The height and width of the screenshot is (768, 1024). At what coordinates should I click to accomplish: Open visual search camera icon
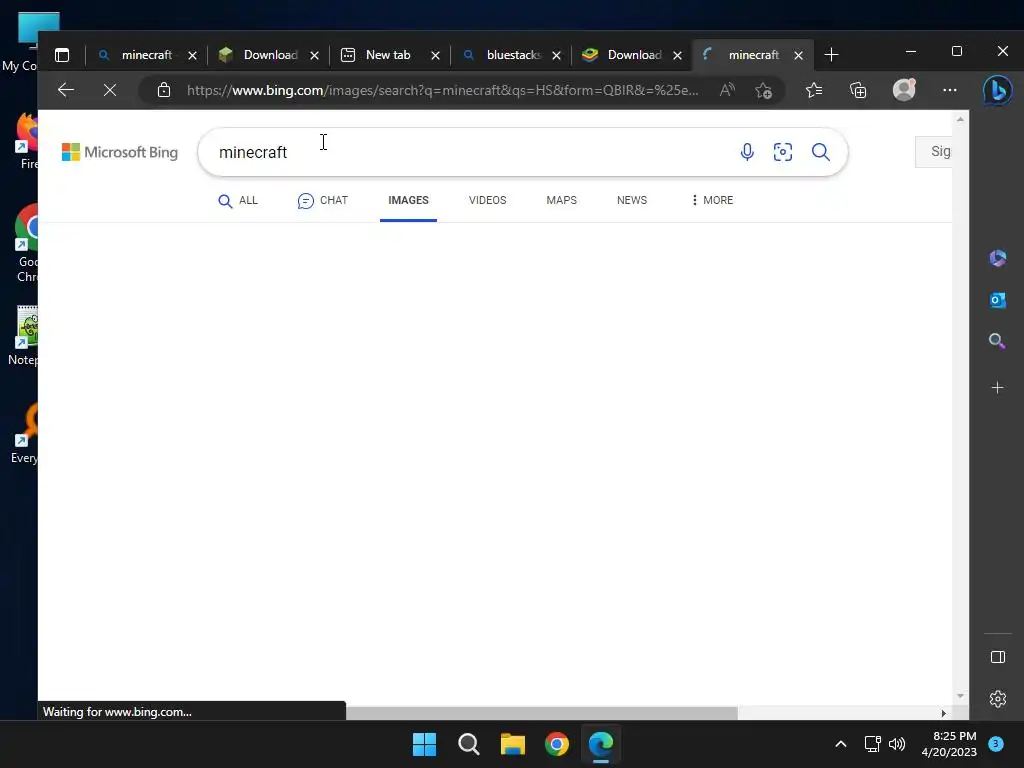(x=782, y=152)
